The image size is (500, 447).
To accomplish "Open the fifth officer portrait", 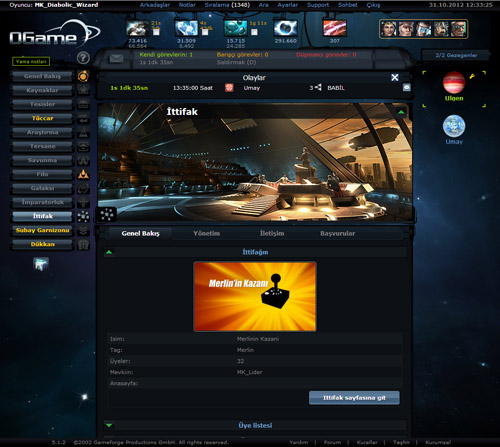I will click(x=458, y=29).
